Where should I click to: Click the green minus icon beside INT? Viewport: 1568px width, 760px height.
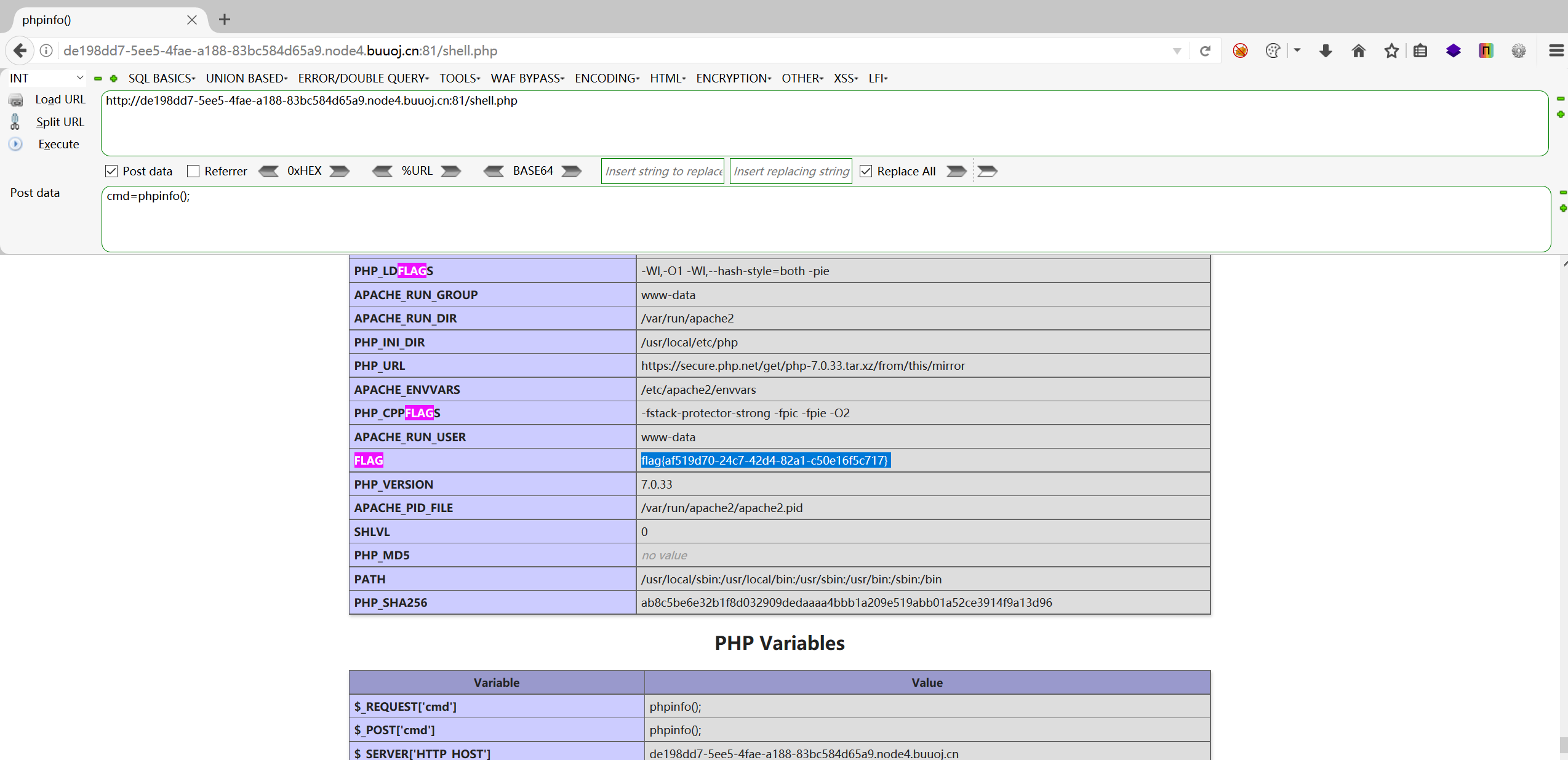(98, 78)
